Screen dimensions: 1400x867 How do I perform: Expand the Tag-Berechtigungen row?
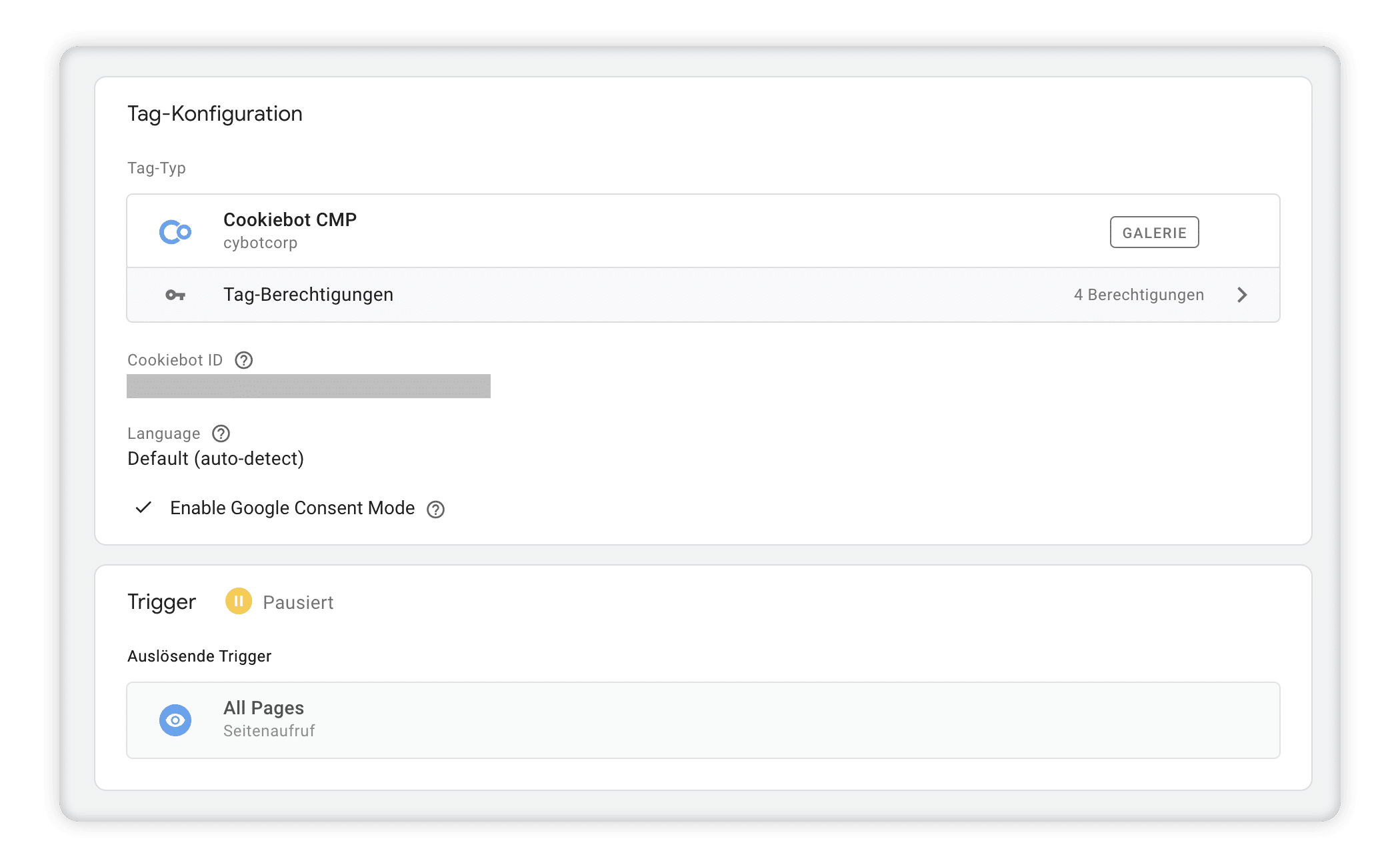pyautogui.click(x=703, y=295)
